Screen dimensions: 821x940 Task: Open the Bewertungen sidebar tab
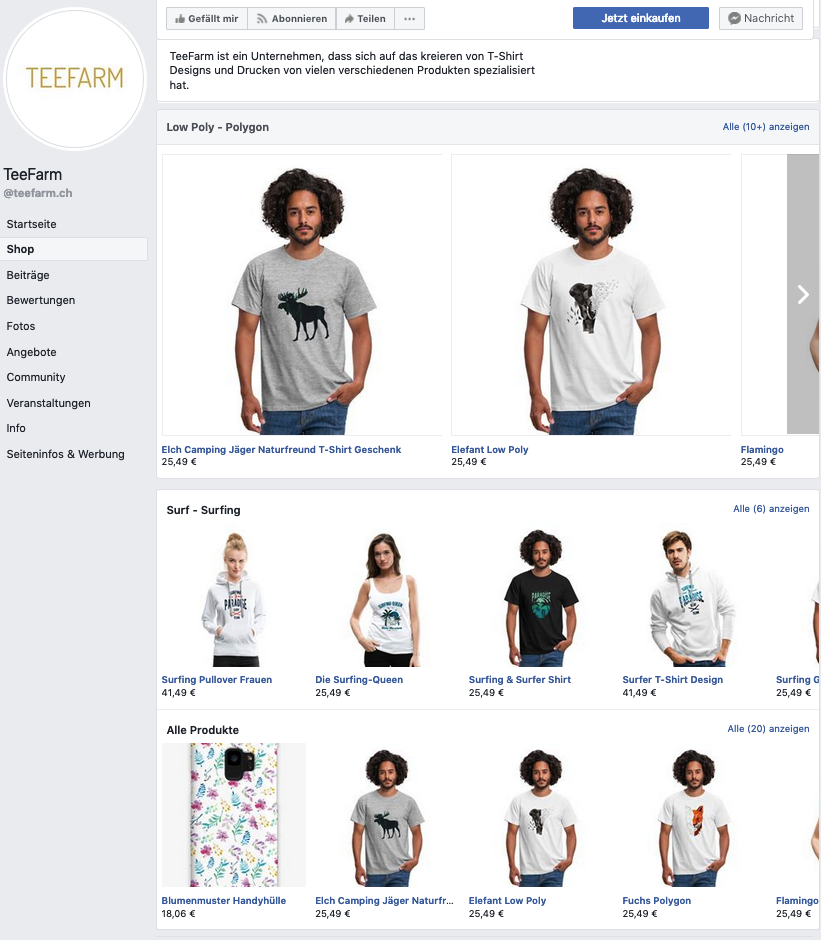tap(41, 300)
